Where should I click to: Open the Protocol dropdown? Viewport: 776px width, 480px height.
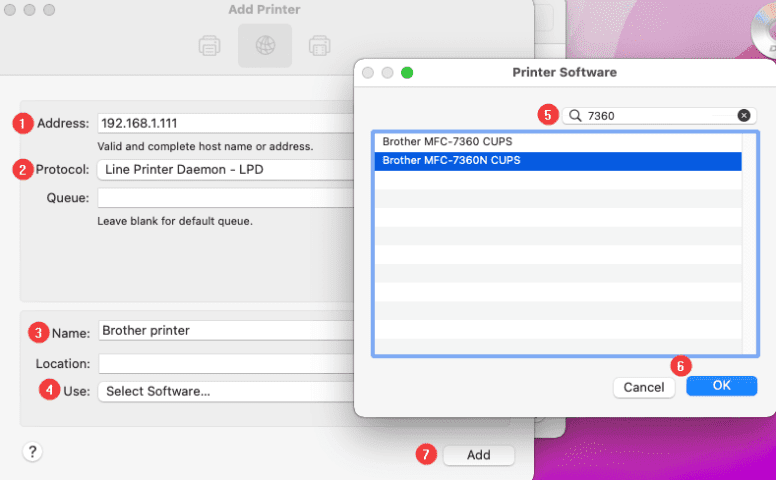point(225,169)
